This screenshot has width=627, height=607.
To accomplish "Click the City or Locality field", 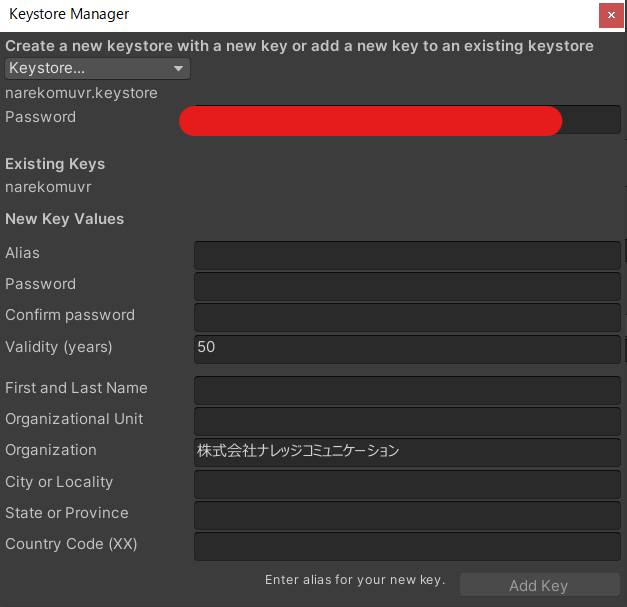I will click(x=407, y=484).
